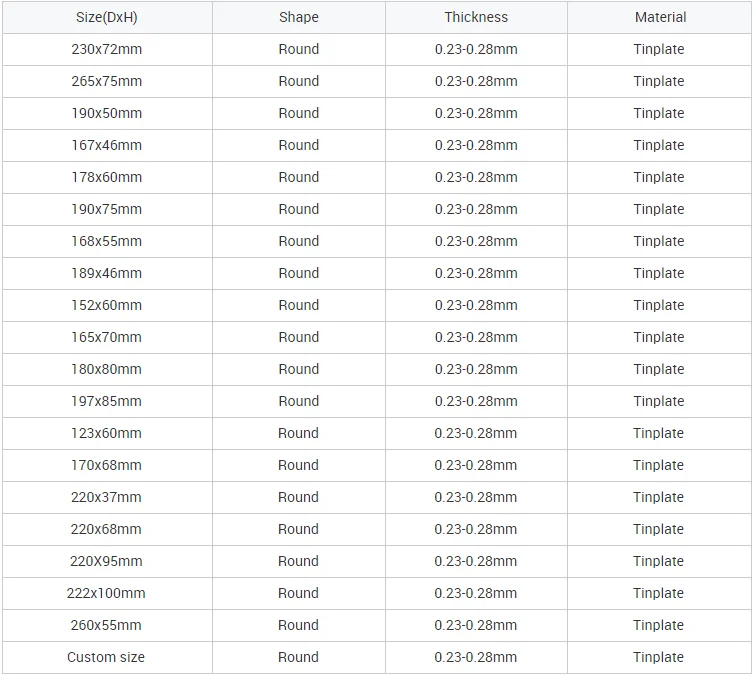This screenshot has width=756, height=678.
Task: Click the Shape column header
Action: pyautogui.click(x=298, y=17)
